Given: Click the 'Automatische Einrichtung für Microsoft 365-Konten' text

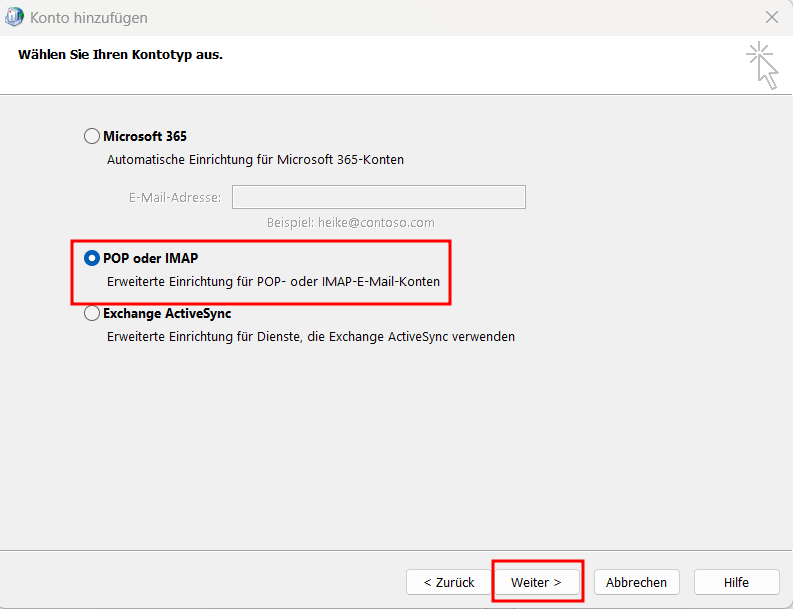Looking at the screenshot, I should point(255,159).
